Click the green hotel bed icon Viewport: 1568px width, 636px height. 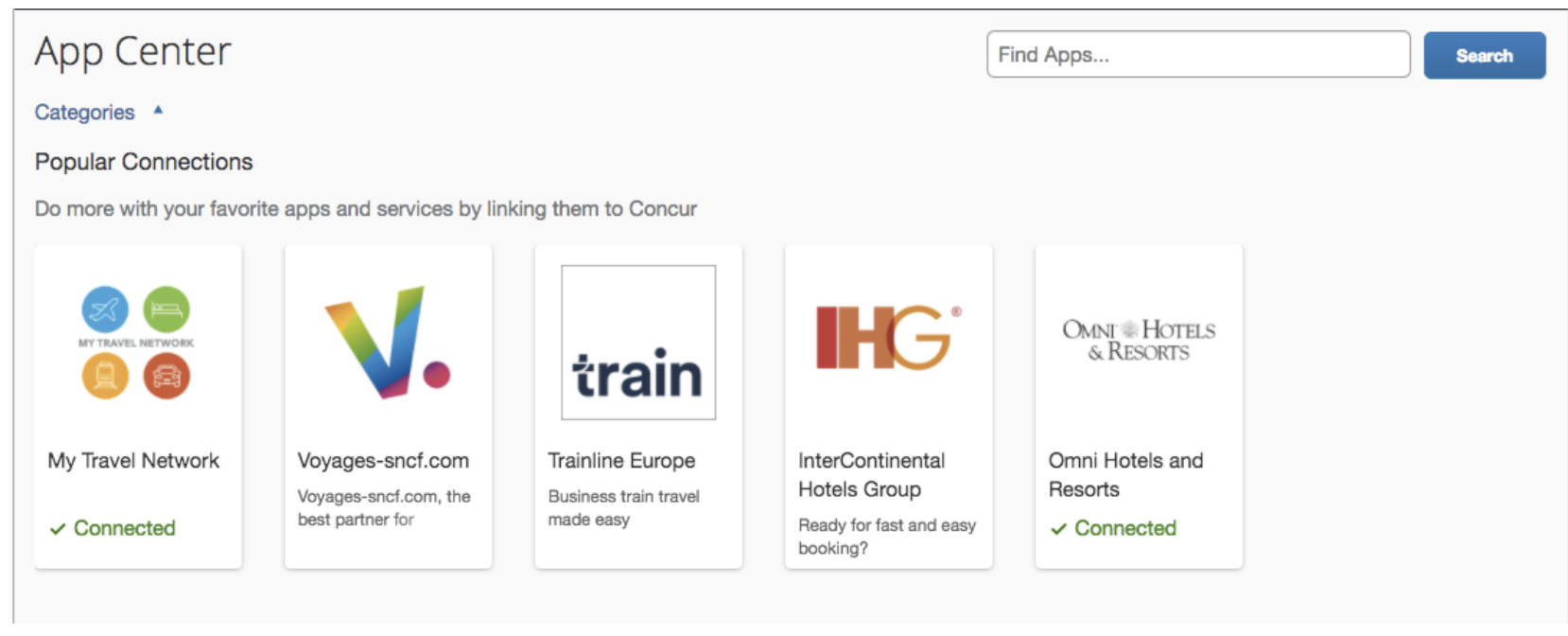[166, 309]
